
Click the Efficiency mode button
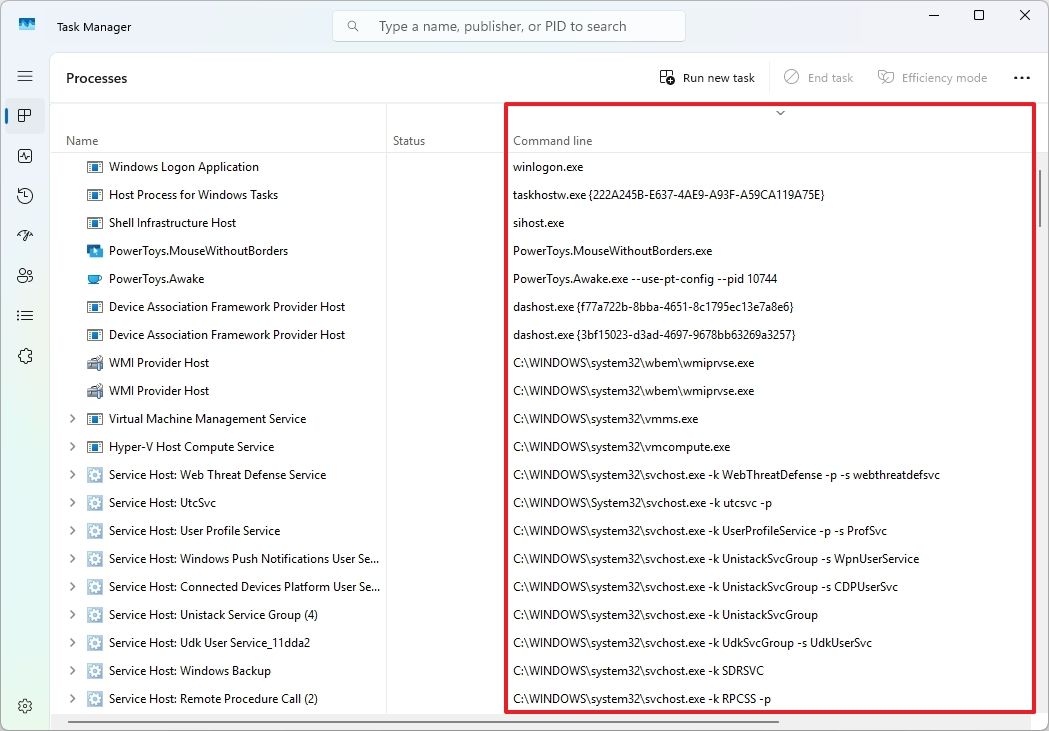[932, 77]
